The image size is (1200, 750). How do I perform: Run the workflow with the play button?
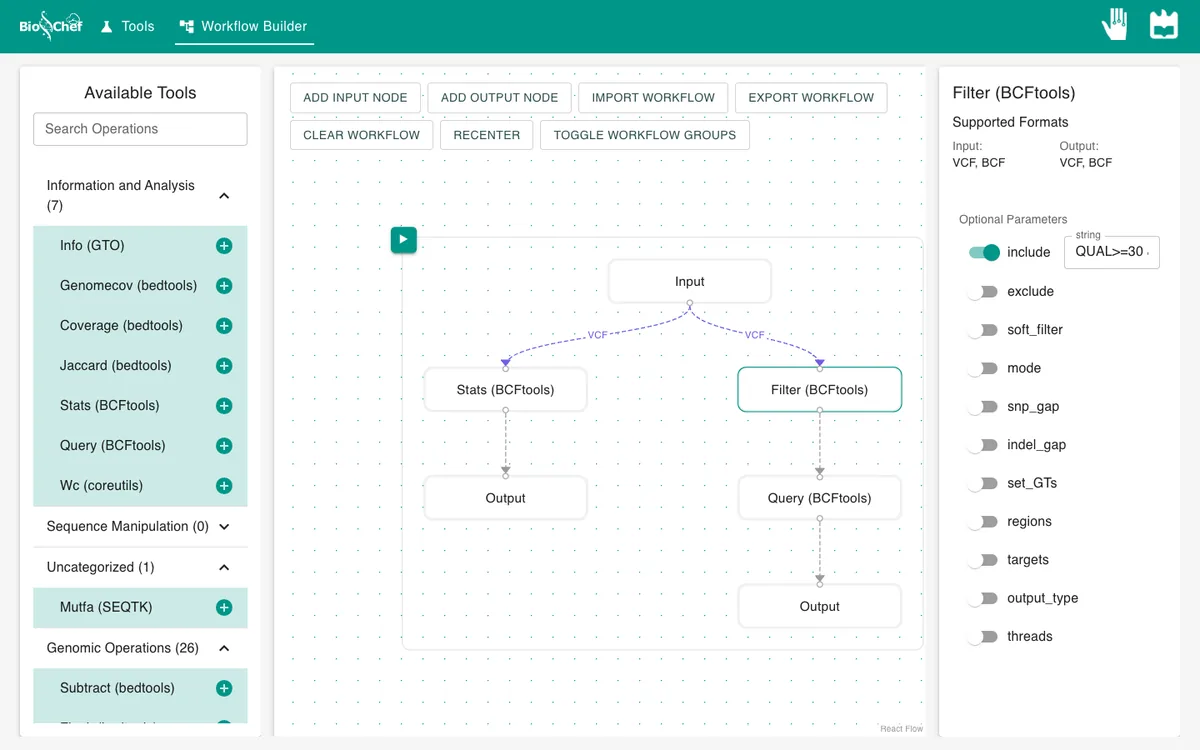(x=404, y=240)
